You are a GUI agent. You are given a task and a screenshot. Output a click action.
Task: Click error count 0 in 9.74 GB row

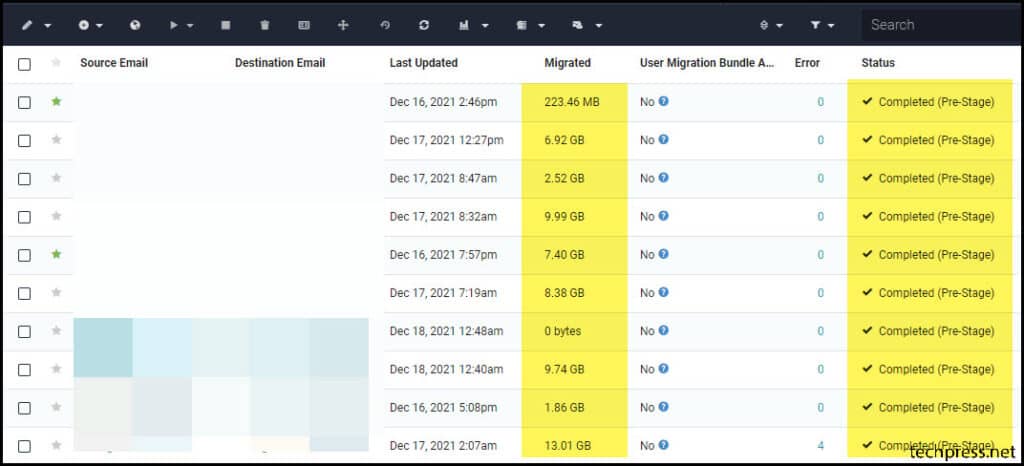tap(820, 369)
